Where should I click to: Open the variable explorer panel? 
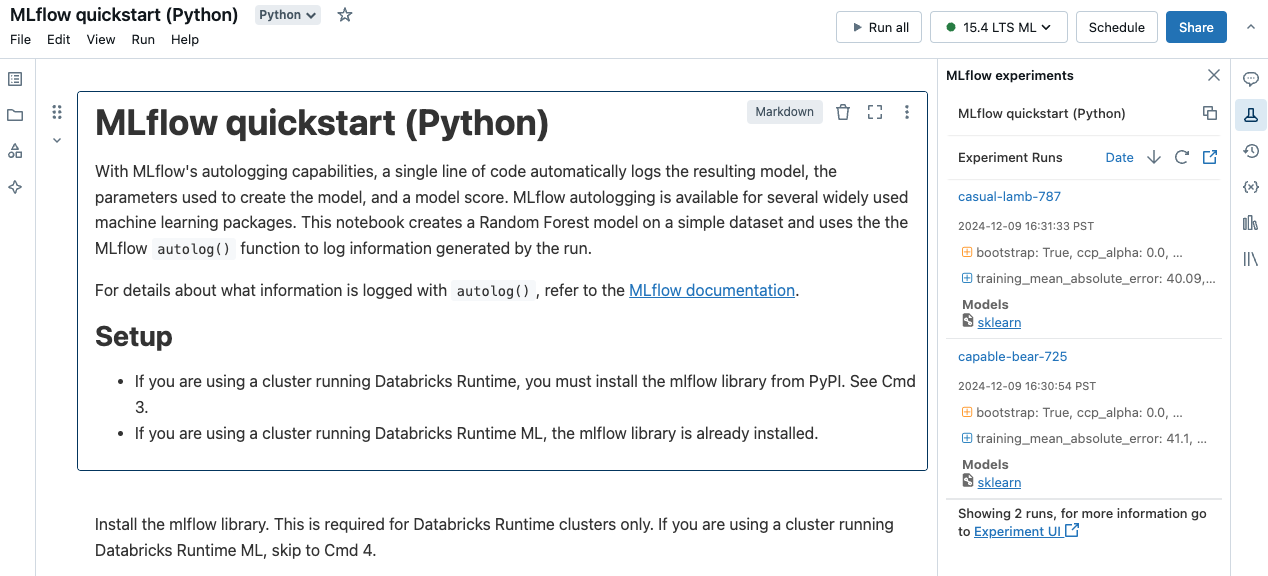[x=1250, y=186]
